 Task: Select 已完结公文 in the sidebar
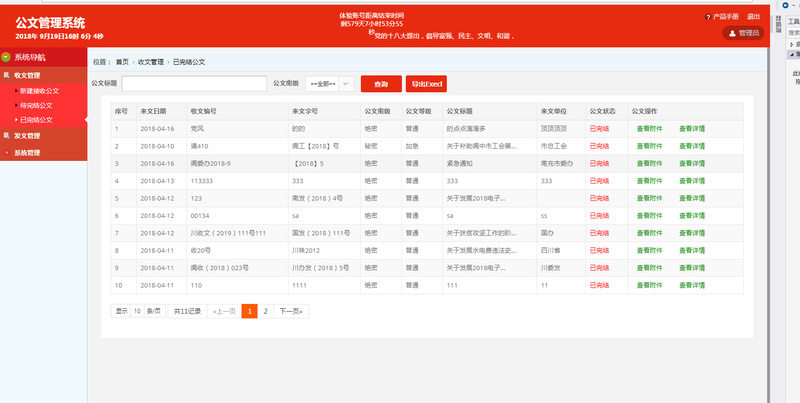(x=36, y=120)
